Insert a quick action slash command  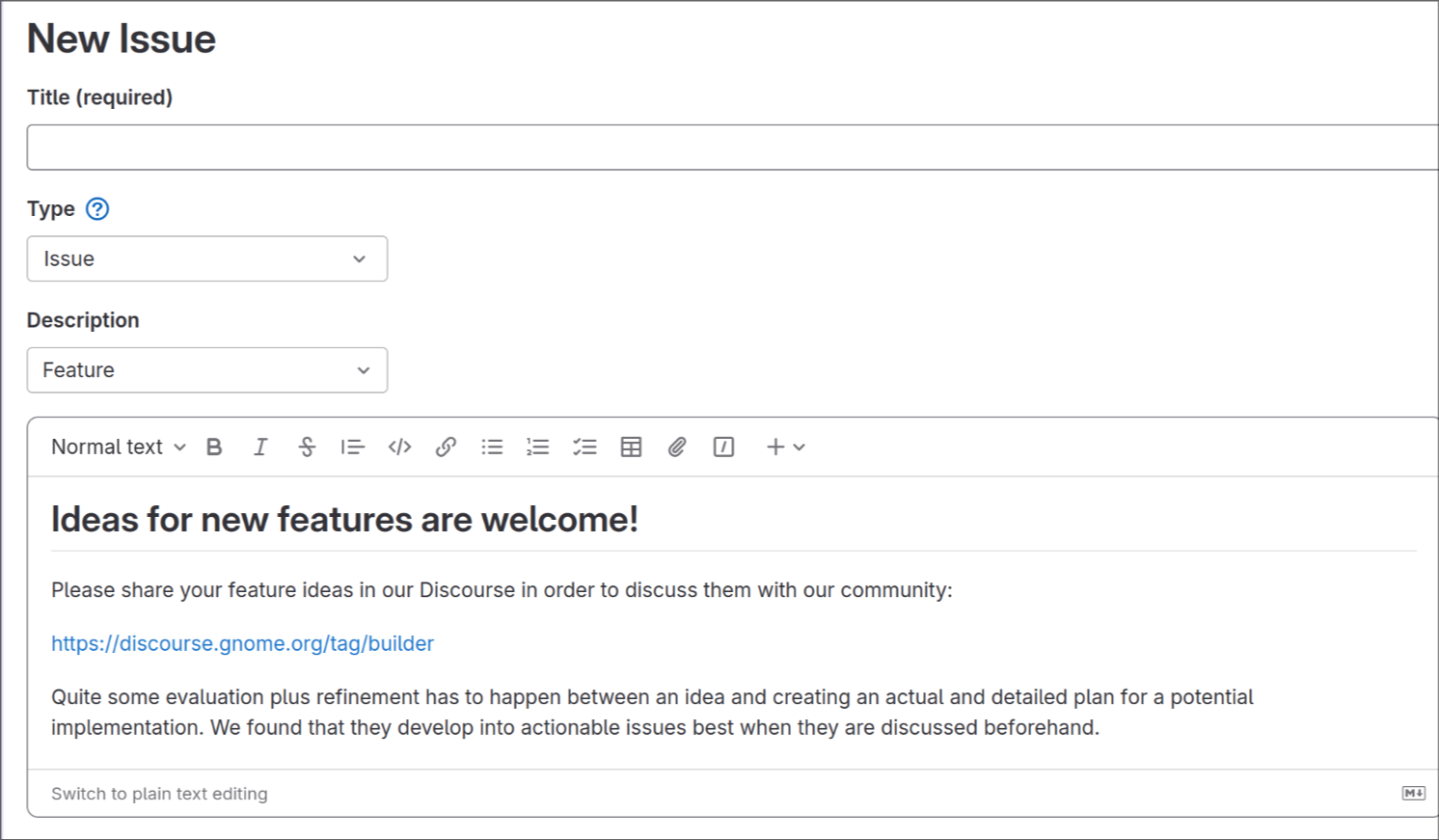(723, 447)
